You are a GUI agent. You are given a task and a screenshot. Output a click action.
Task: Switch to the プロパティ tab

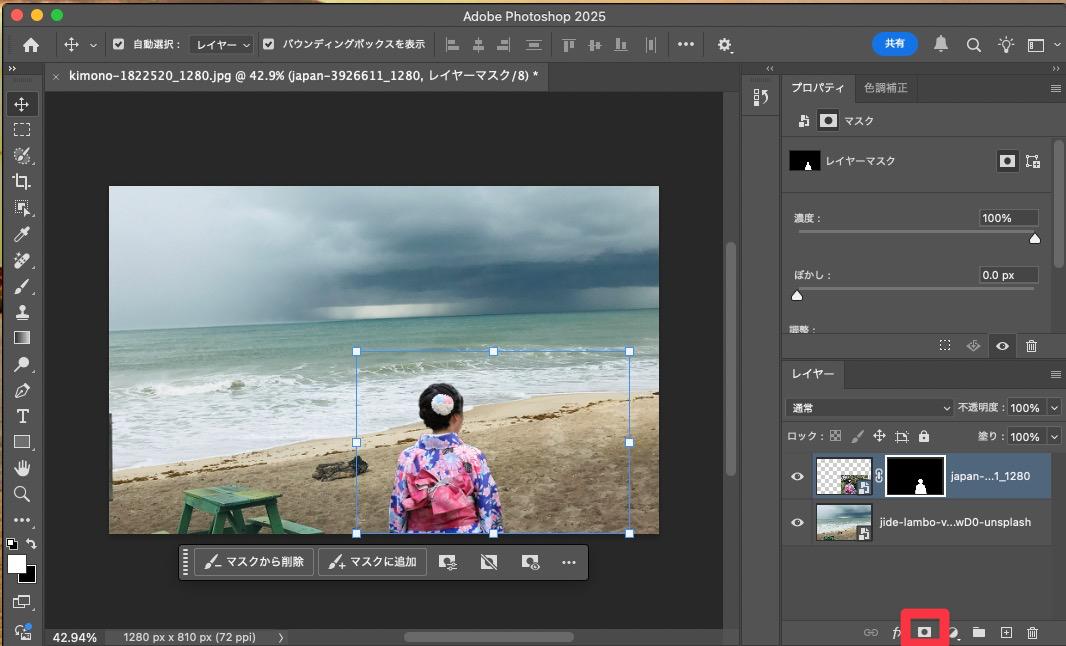click(817, 88)
